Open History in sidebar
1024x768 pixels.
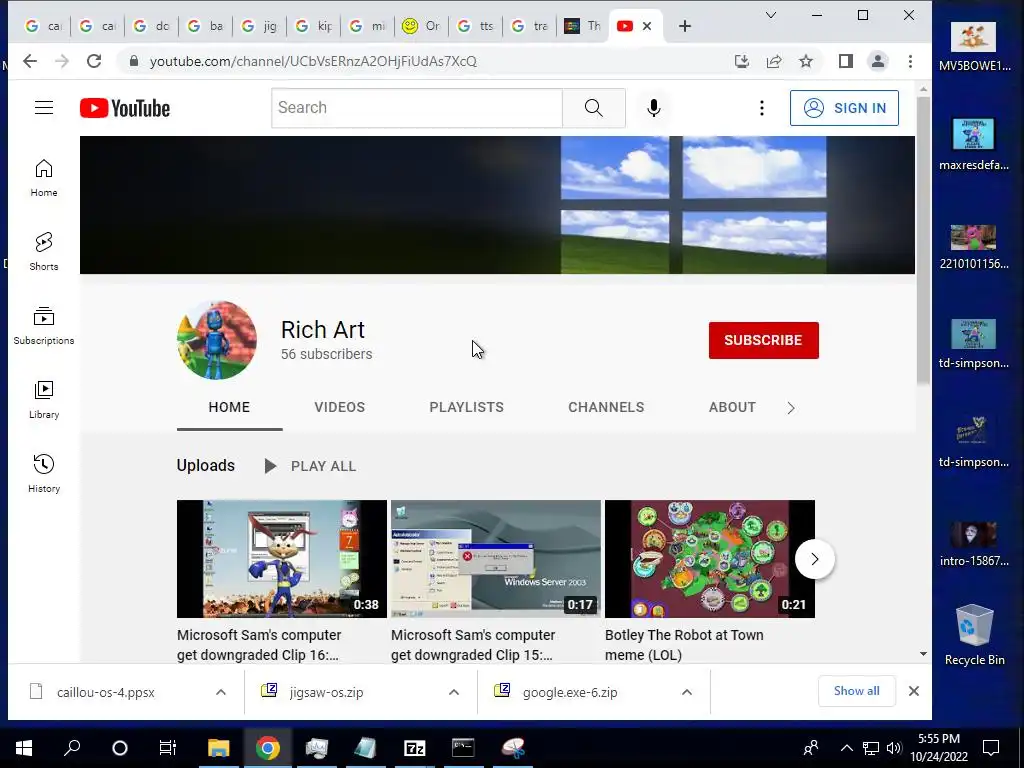point(44,473)
